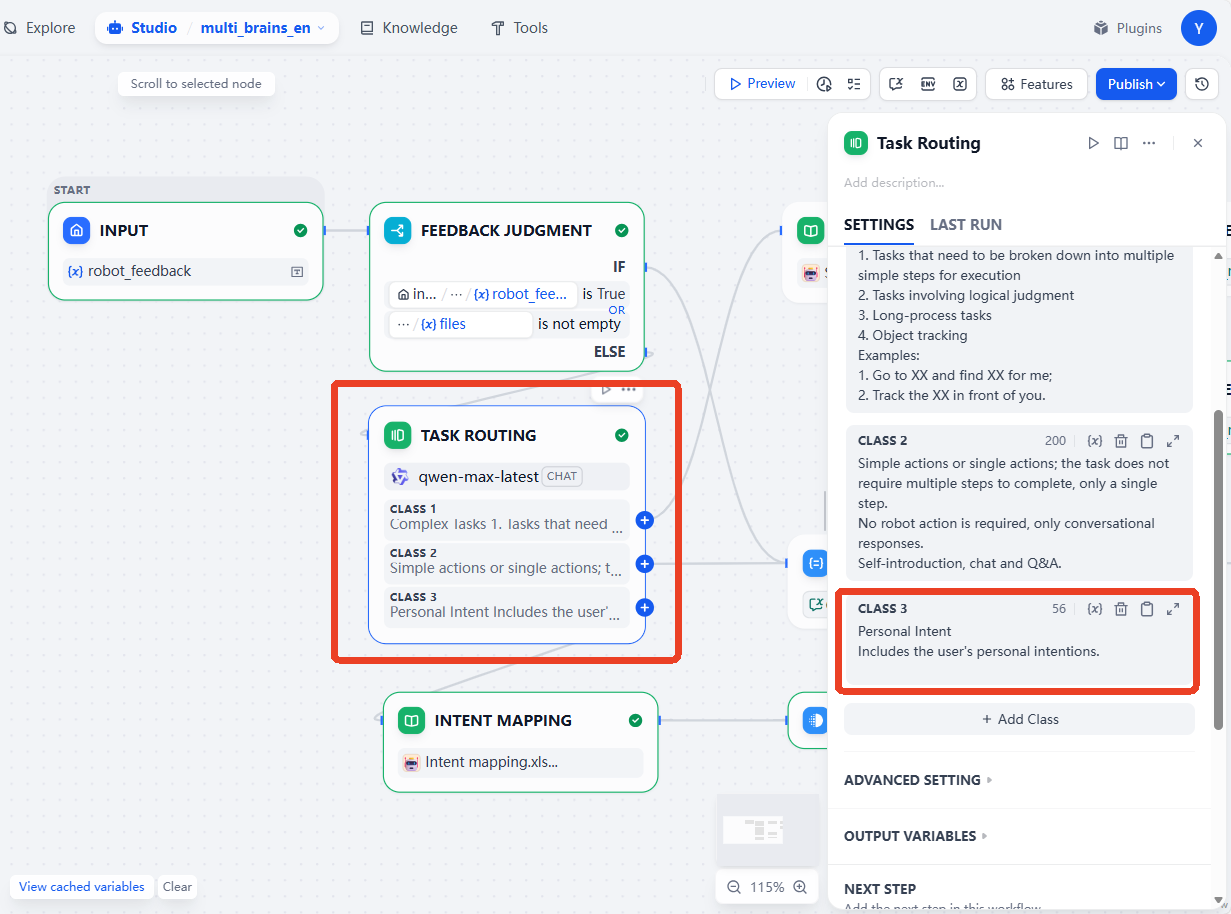
Task: Add a next node from Class 2 handle
Action: coord(645,564)
